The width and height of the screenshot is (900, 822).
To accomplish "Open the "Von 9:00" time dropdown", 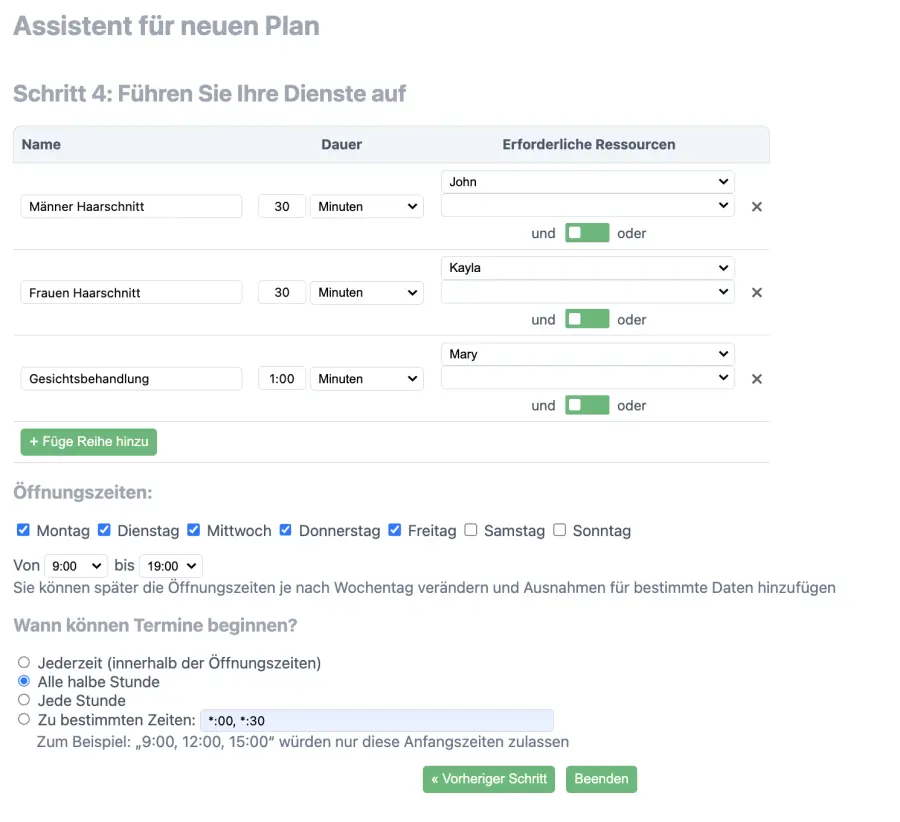I will [x=75, y=565].
